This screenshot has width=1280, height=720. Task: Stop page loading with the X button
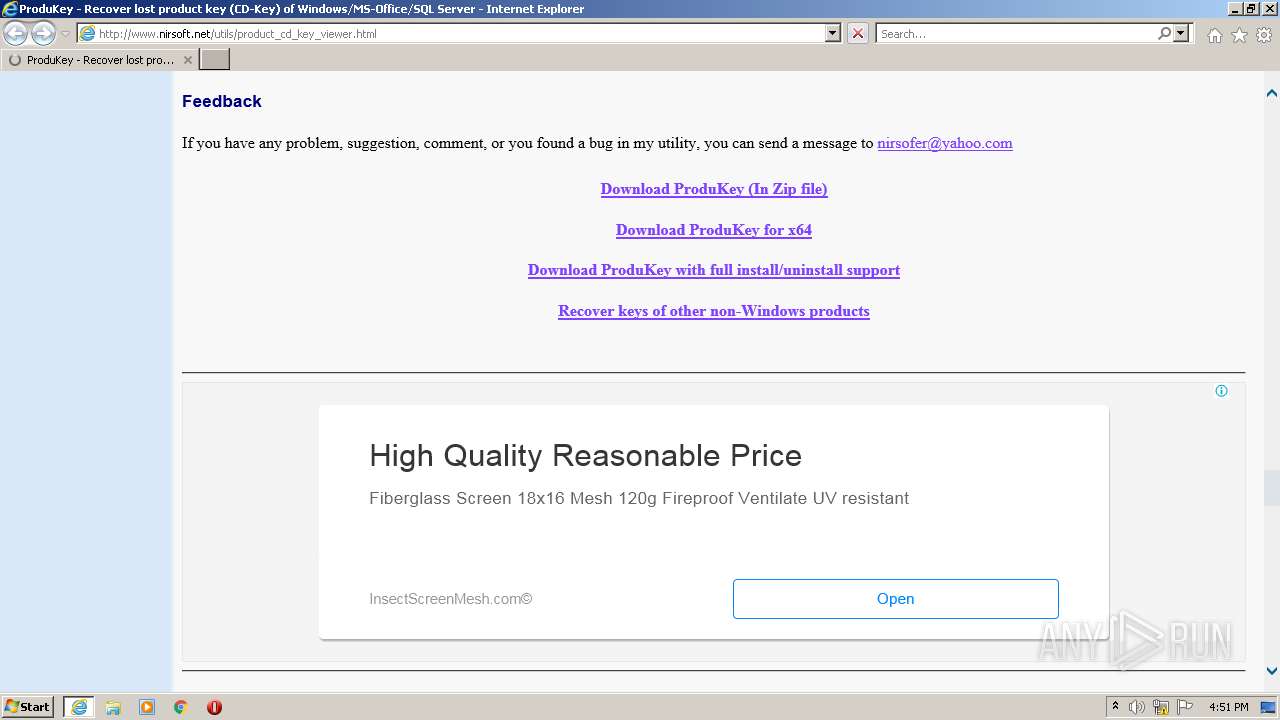point(858,34)
